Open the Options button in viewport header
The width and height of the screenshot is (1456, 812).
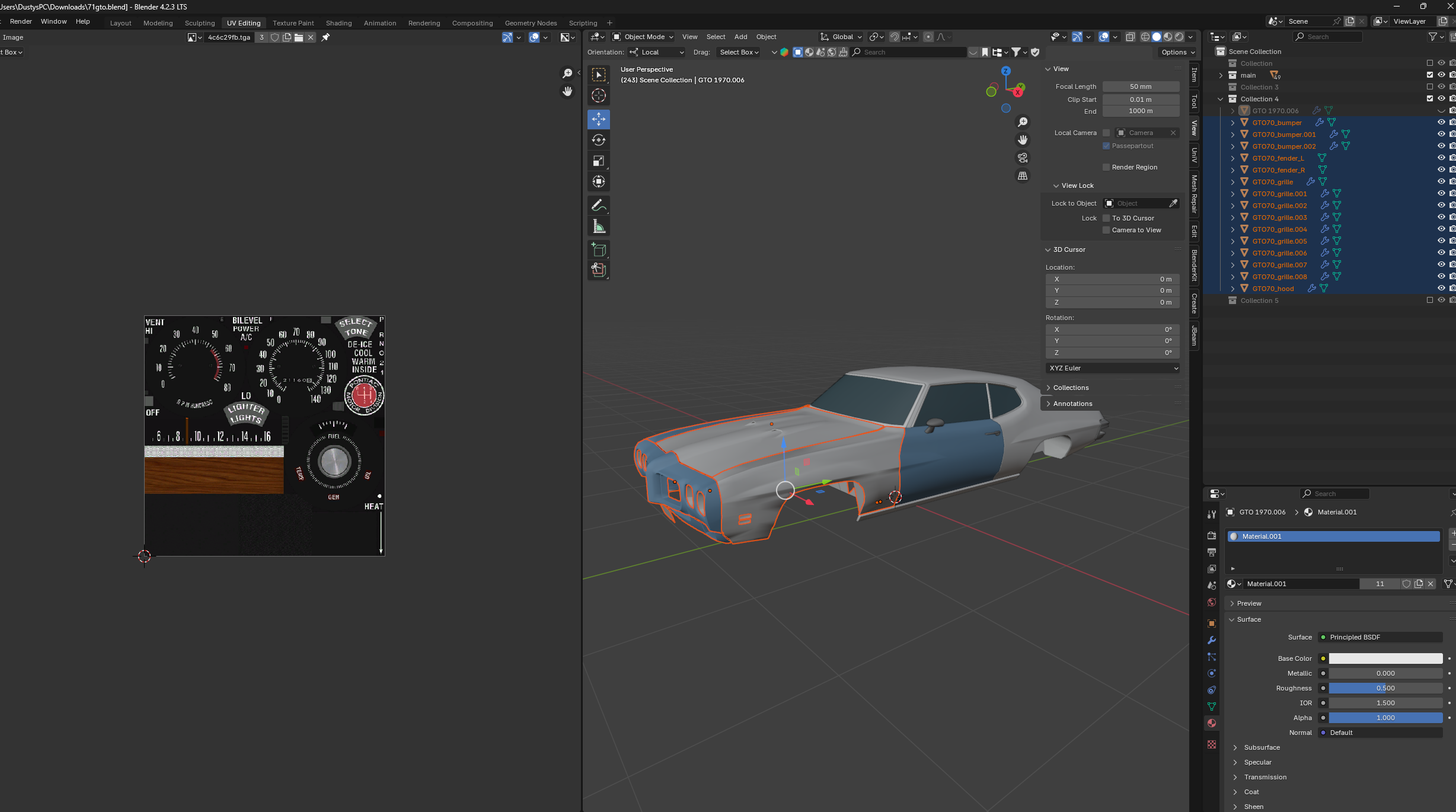(x=1177, y=52)
